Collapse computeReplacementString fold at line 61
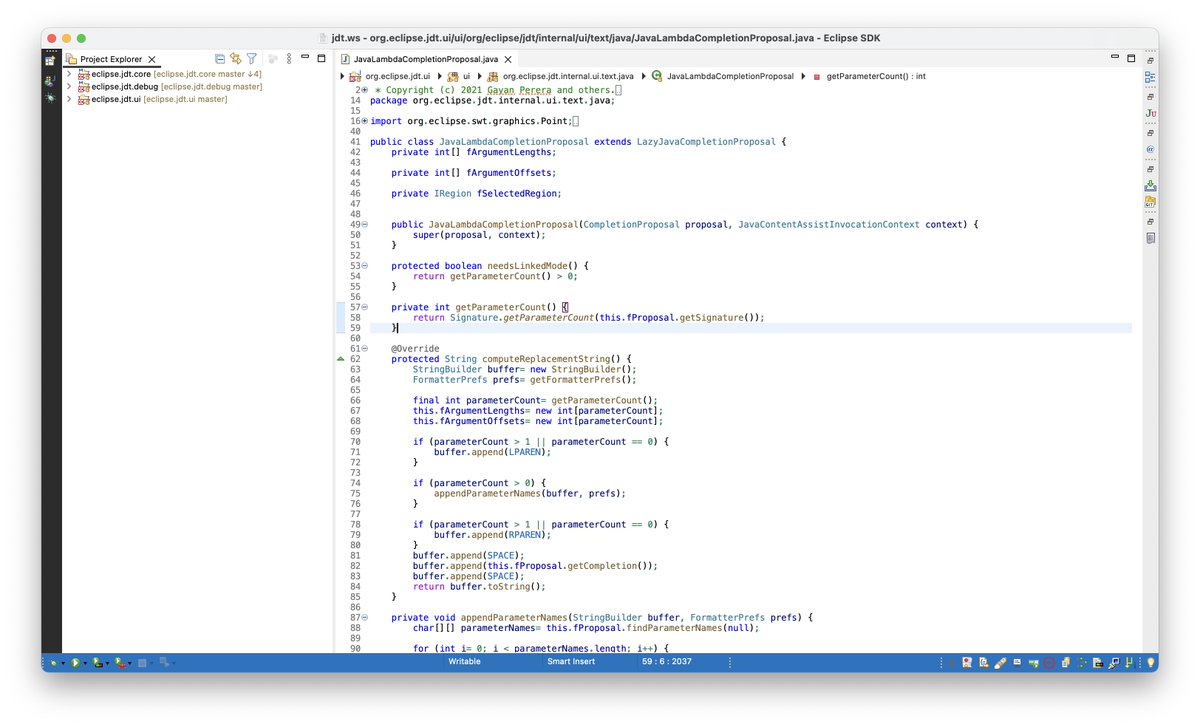This screenshot has width=1200, height=727. [365, 349]
